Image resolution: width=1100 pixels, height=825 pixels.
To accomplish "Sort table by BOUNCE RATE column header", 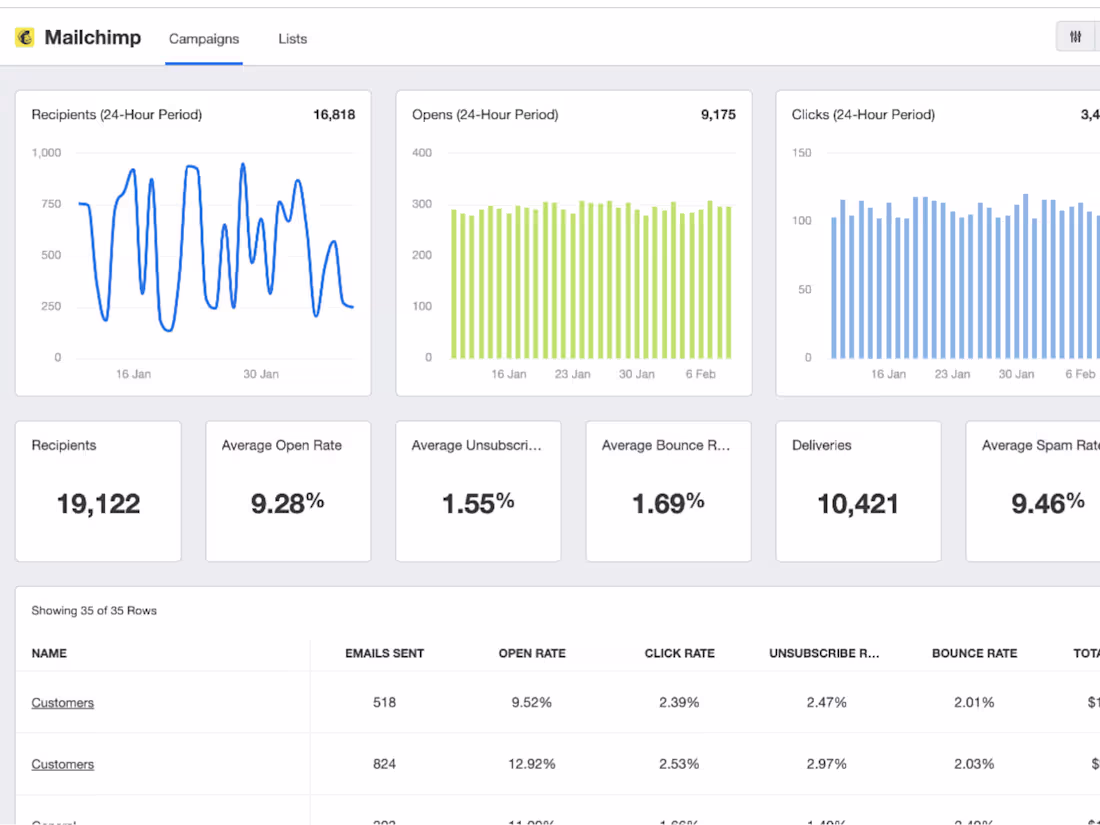I will coord(974,653).
